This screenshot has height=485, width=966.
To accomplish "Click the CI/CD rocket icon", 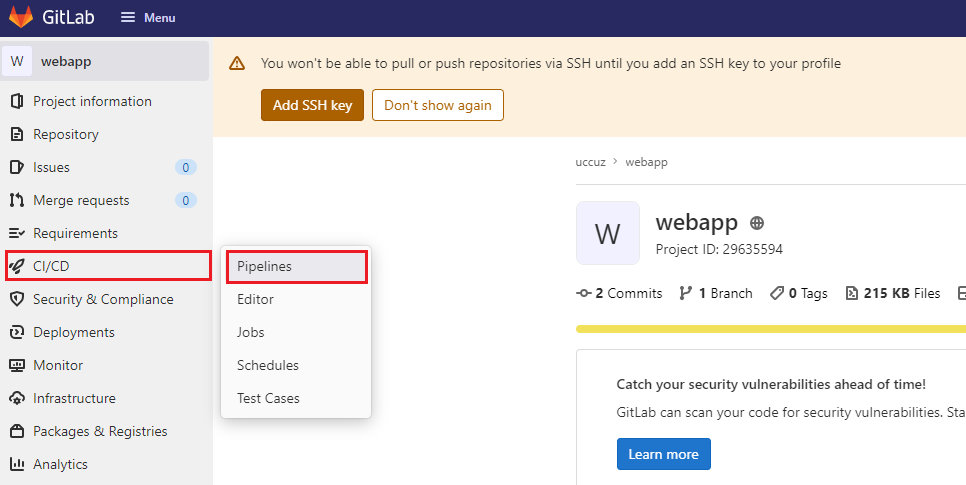I will click(x=16, y=266).
